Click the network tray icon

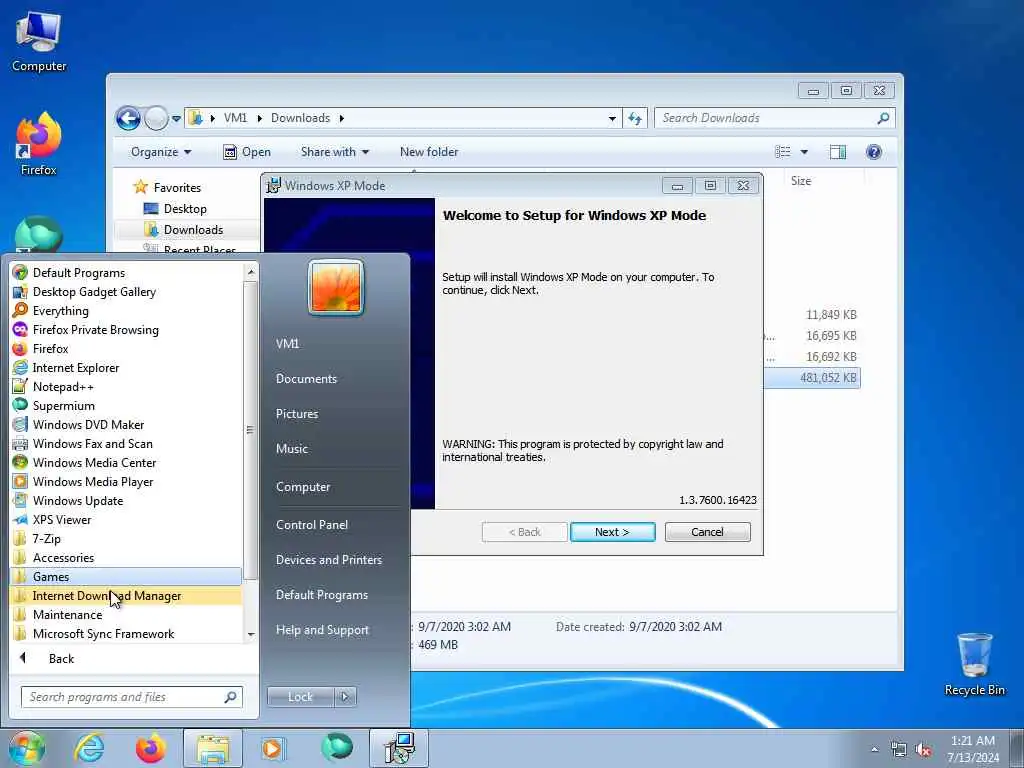(899, 750)
